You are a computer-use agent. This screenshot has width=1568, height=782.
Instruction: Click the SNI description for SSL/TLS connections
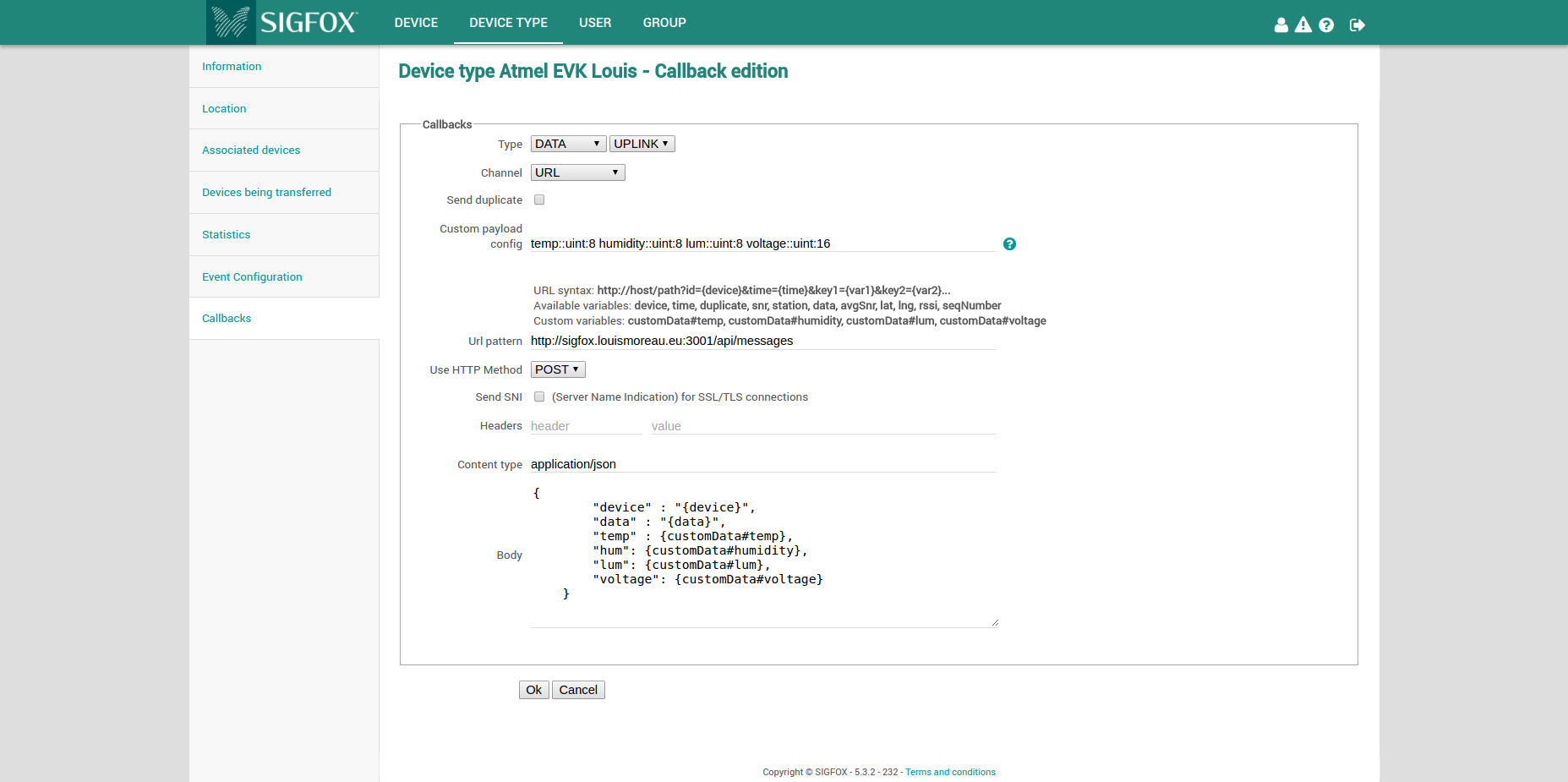[x=680, y=396]
